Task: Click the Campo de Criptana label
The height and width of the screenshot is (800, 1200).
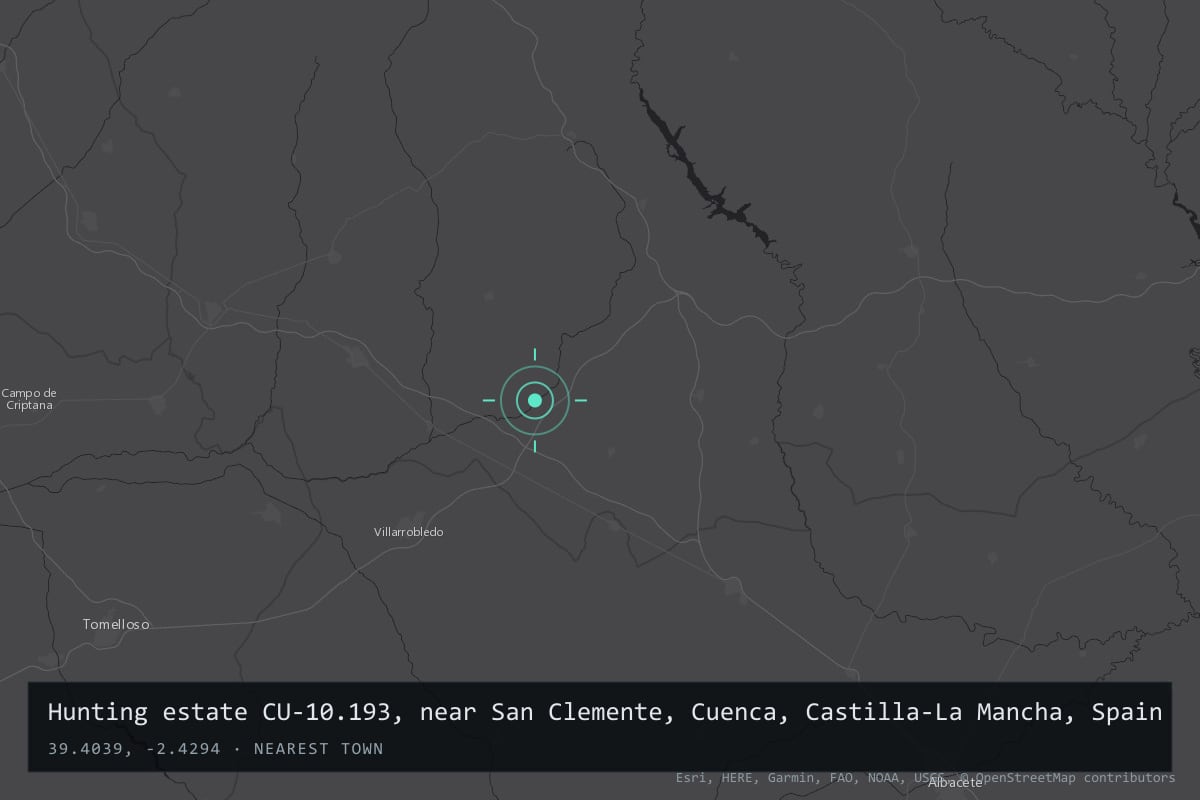Action: tap(28, 399)
